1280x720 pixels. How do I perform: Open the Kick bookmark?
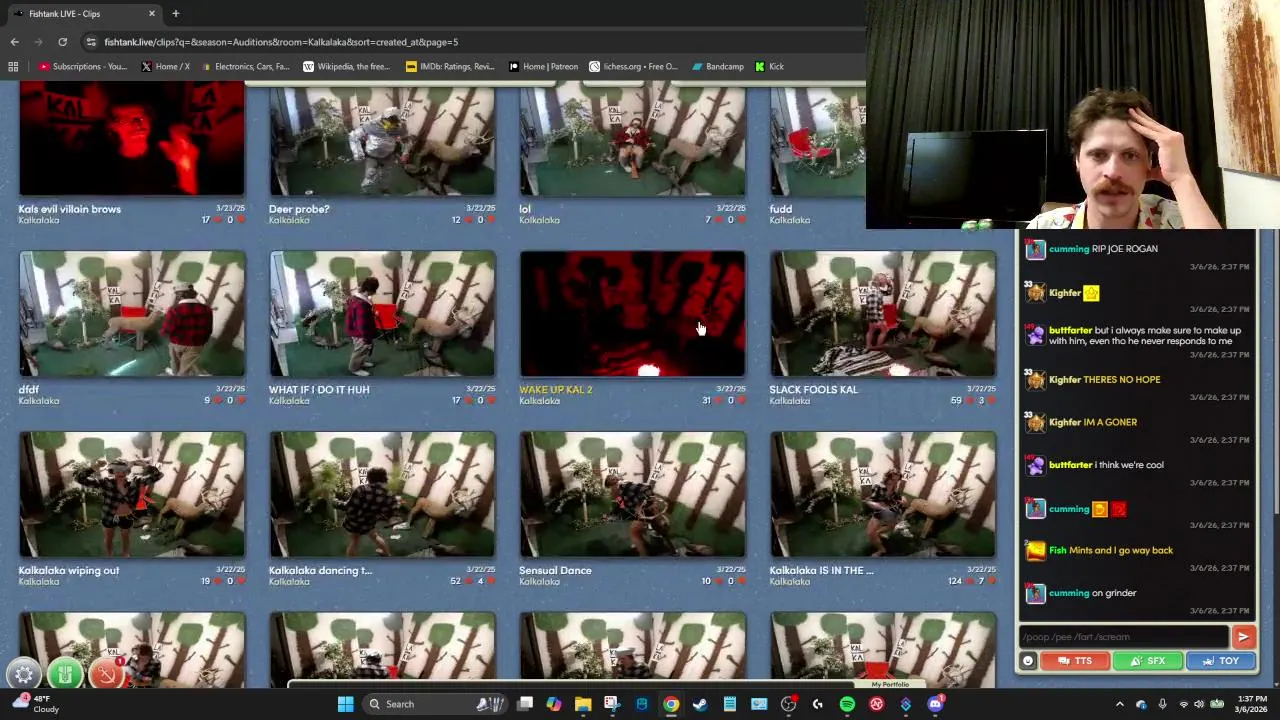tap(769, 66)
